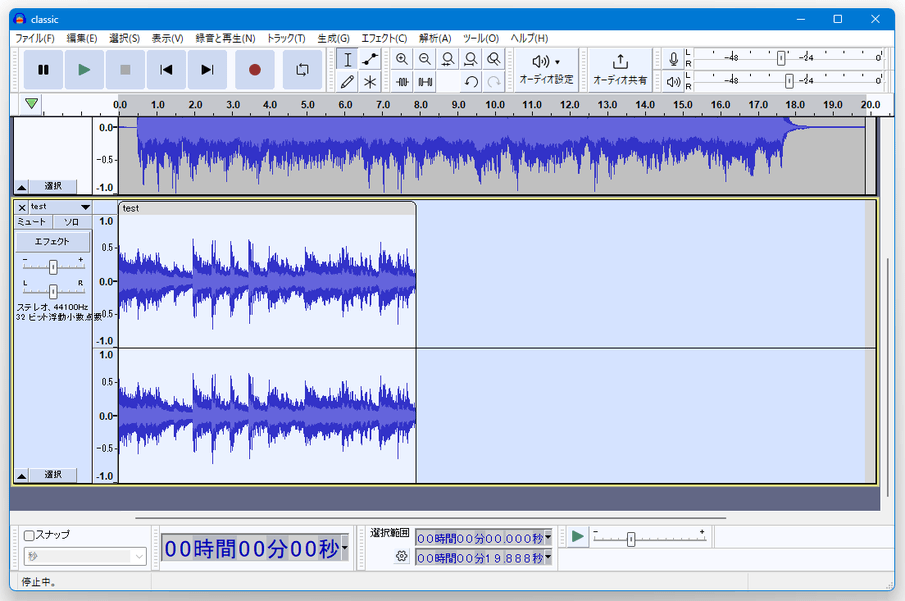Collapse the test track with its arrow button
Image resolution: width=905 pixels, height=601 pixels.
(x=21, y=476)
